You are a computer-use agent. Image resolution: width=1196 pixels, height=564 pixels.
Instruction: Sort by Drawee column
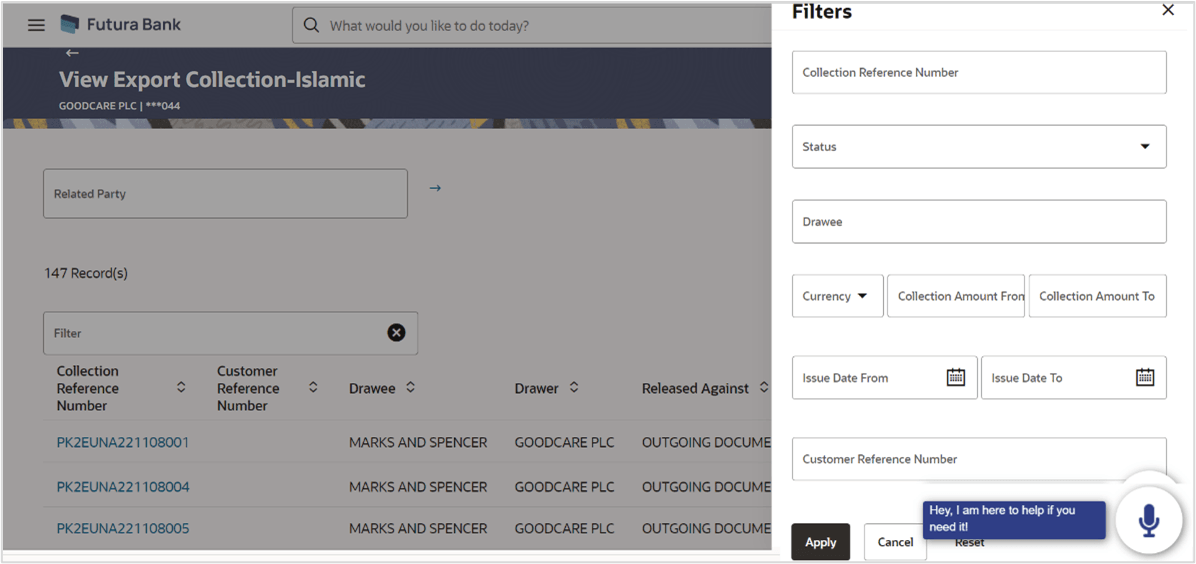(410, 388)
